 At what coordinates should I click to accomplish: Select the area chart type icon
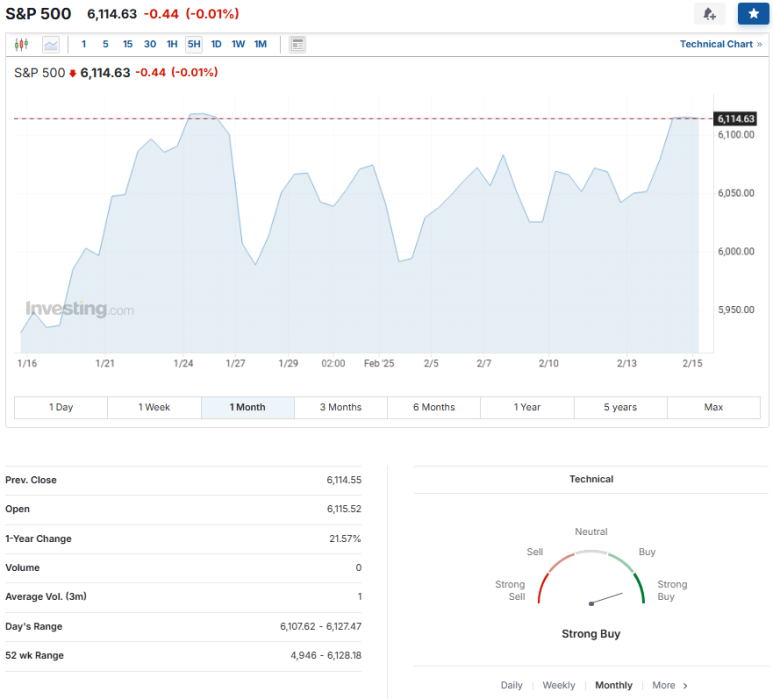point(51,45)
